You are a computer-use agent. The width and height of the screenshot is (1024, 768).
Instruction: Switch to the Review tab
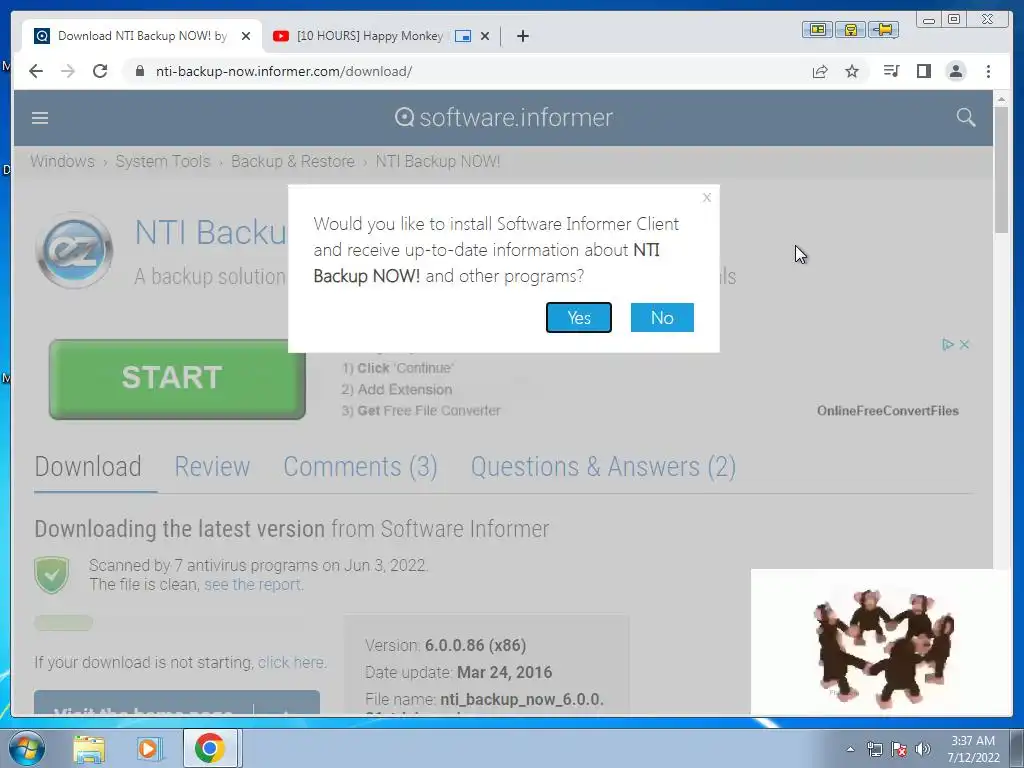(x=212, y=466)
